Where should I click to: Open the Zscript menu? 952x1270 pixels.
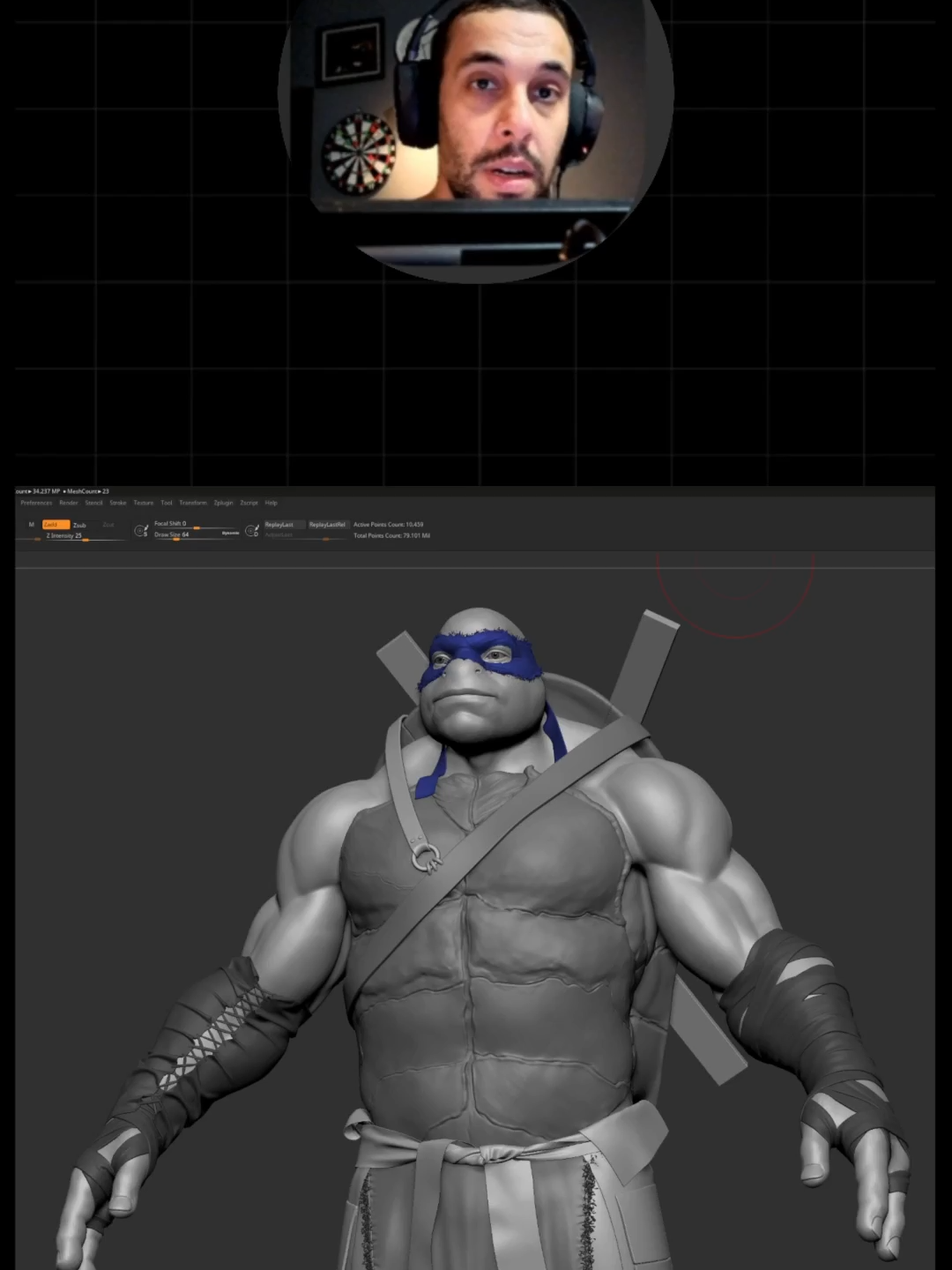tap(249, 503)
